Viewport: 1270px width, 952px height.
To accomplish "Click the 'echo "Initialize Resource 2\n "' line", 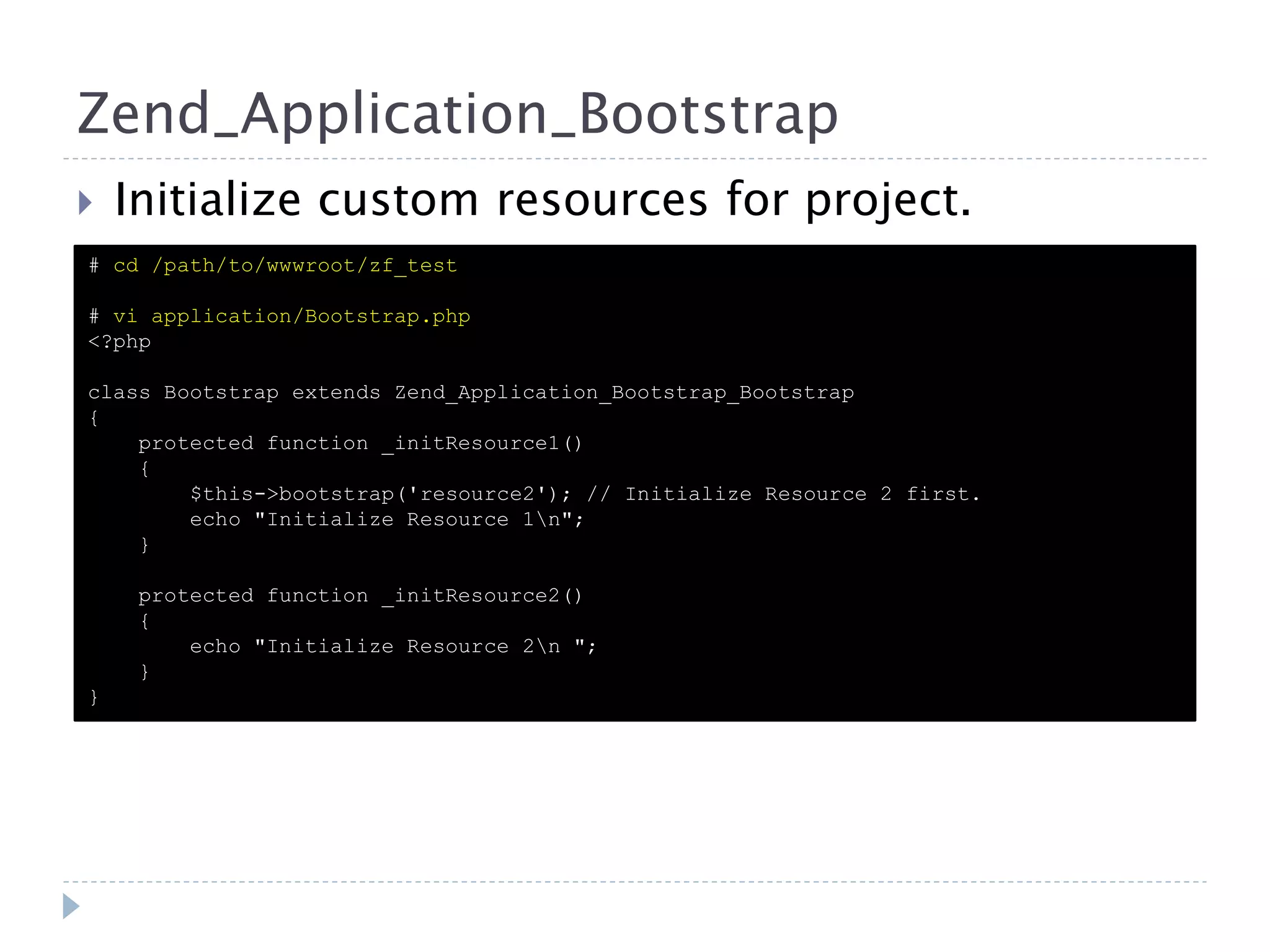I will pyautogui.click(x=393, y=647).
